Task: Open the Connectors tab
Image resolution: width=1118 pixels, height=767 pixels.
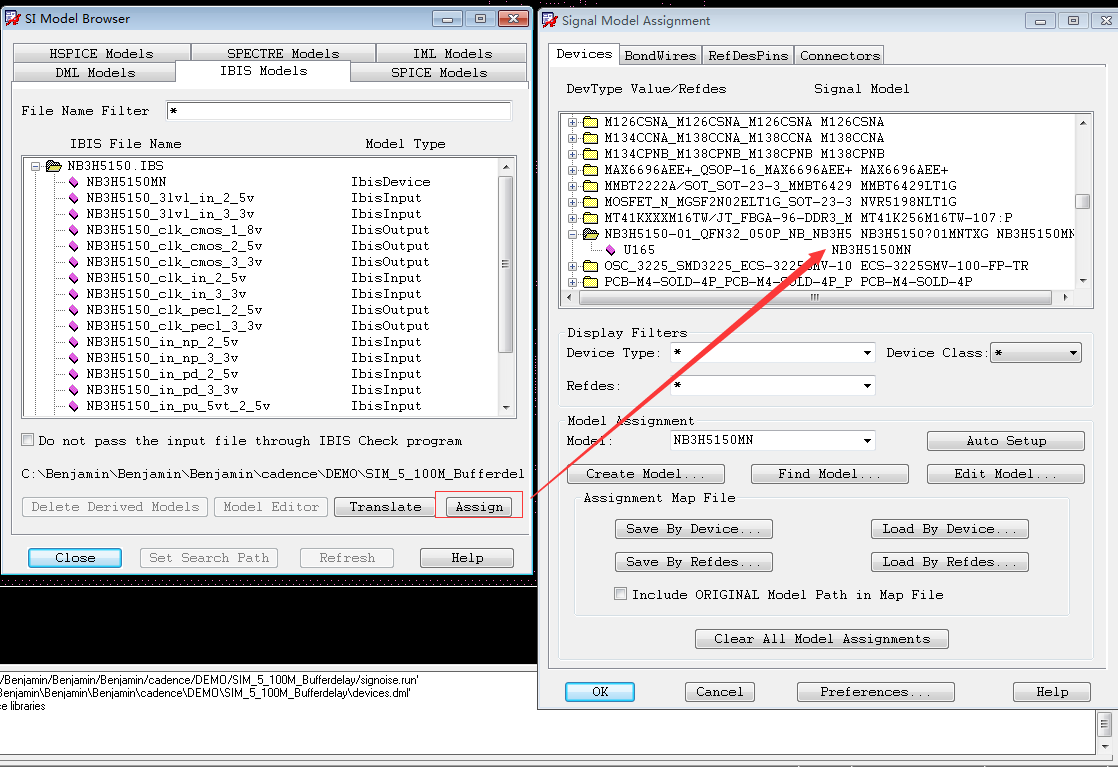Action: (x=839, y=56)
